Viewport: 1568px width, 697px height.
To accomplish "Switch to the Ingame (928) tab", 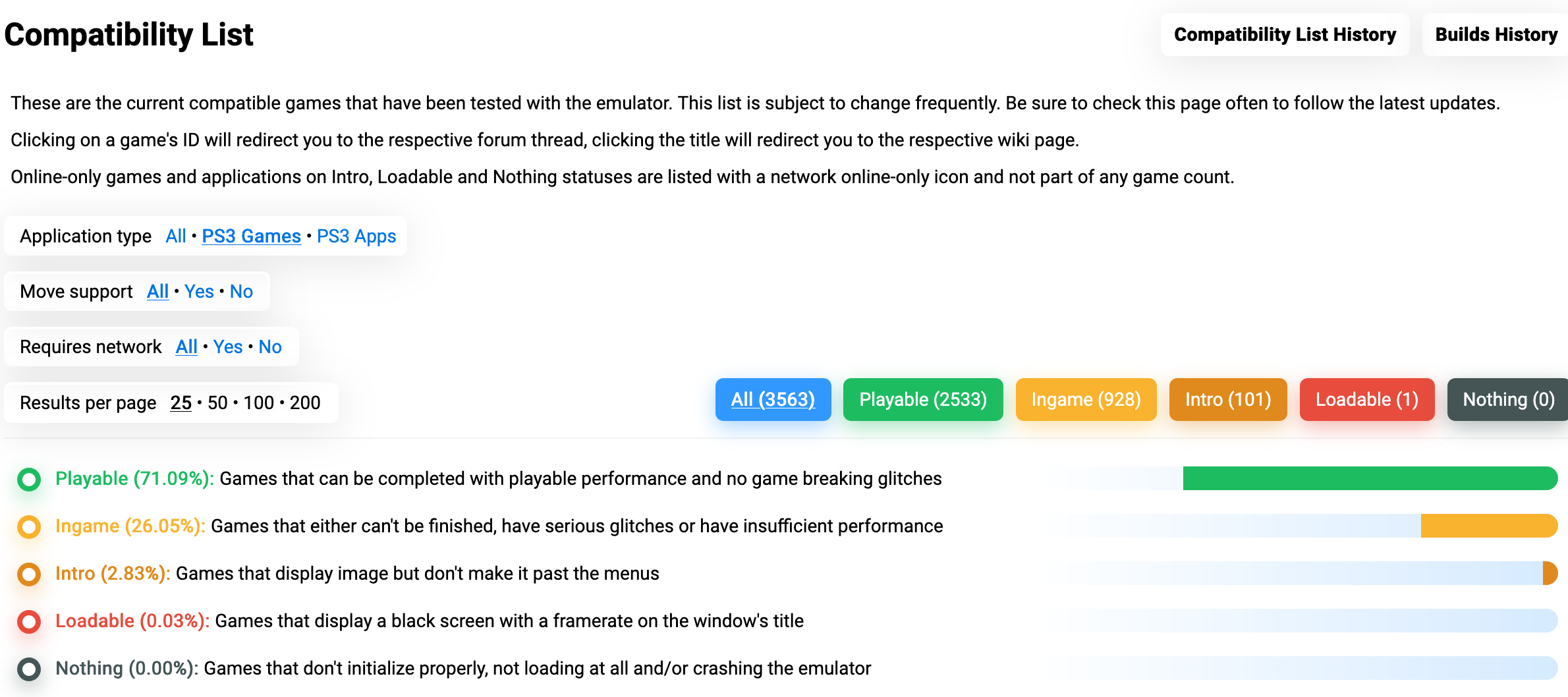I will click(1086, 399).
